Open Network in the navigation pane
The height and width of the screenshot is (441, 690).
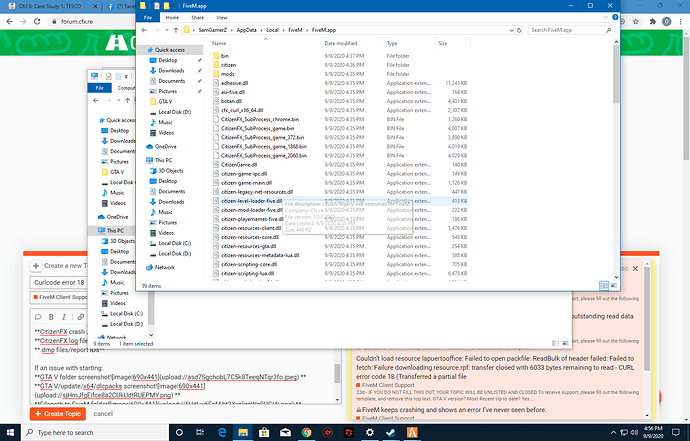(164, 267)
